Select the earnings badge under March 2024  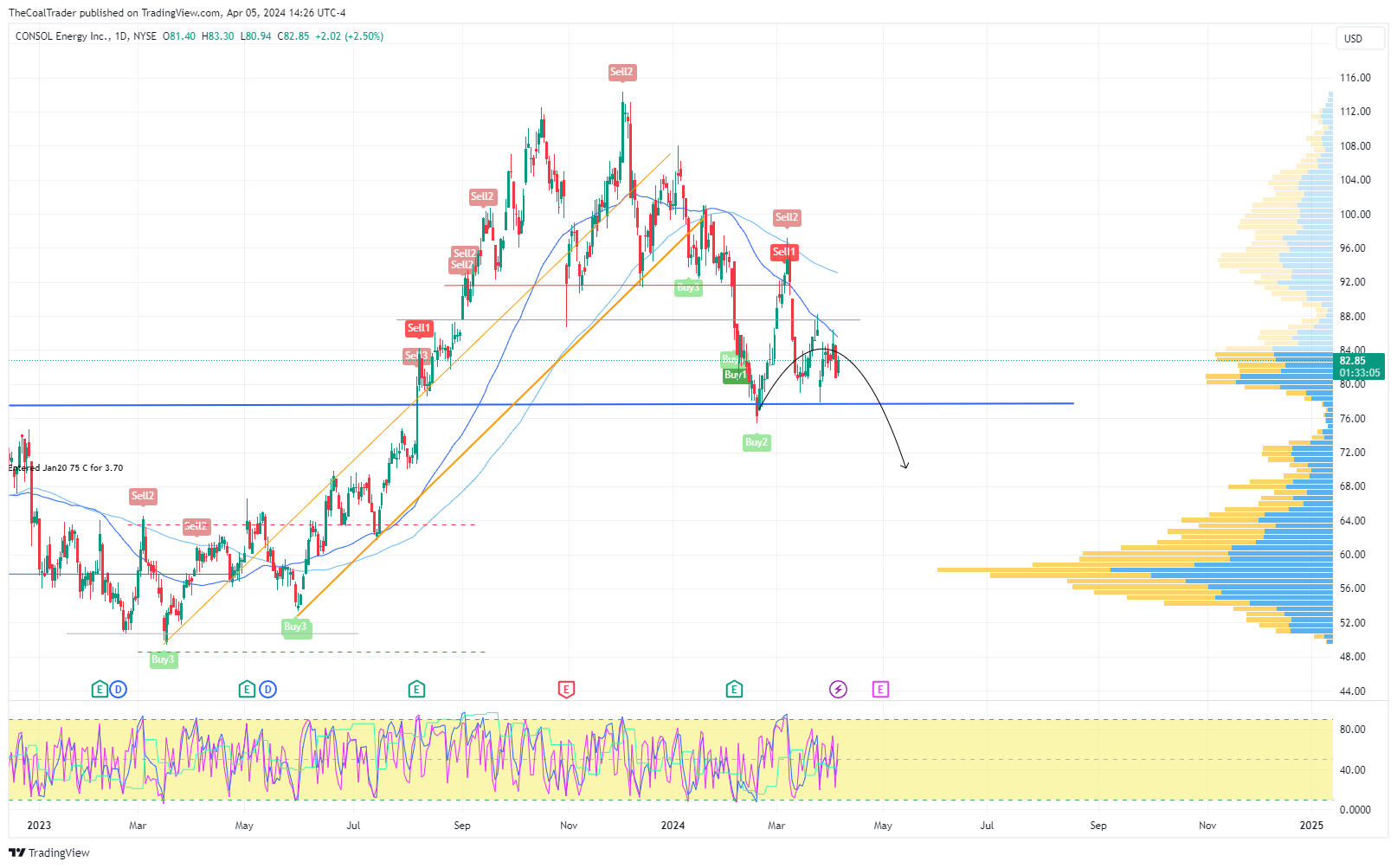click(x=734, y=690)
